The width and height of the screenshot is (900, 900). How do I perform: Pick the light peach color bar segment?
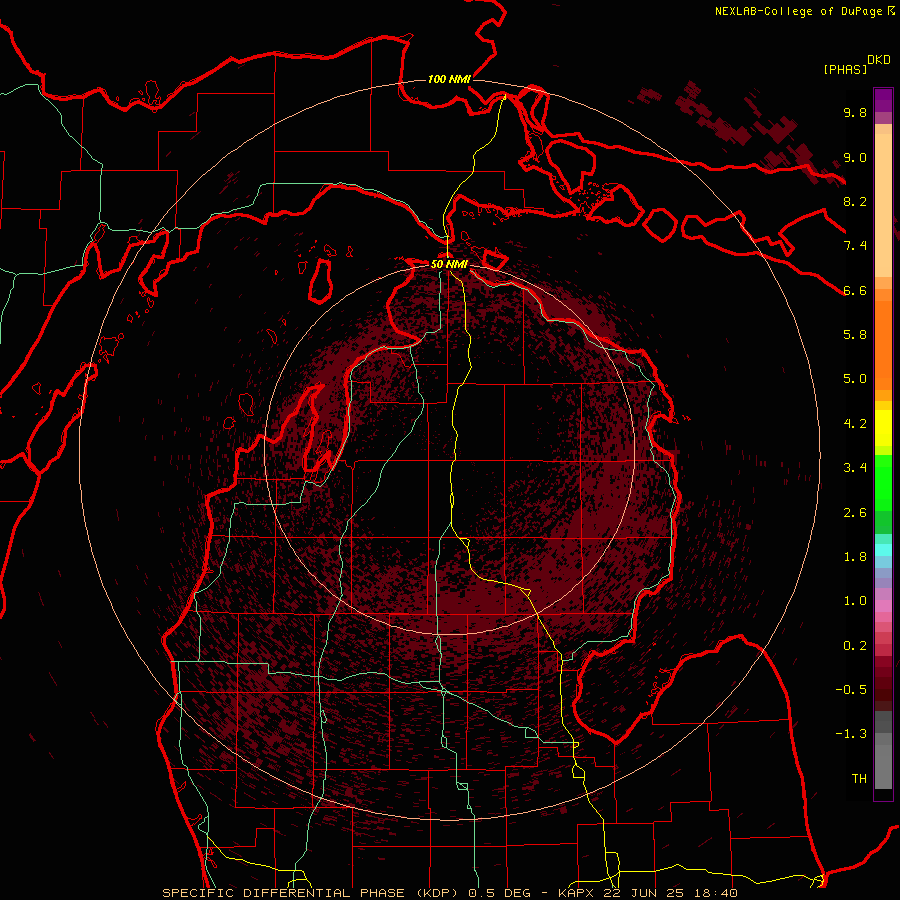point(883,205)
